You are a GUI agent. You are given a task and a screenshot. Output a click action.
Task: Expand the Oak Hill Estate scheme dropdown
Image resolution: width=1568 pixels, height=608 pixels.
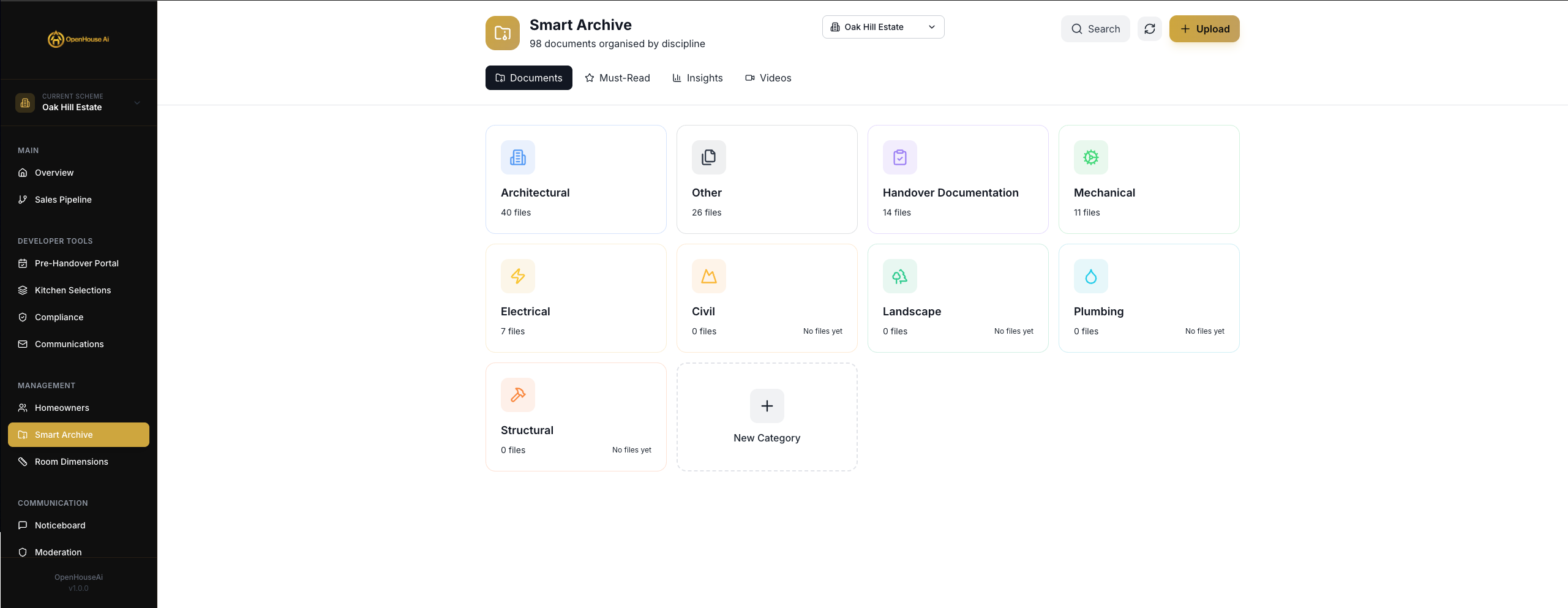[882, 26]
